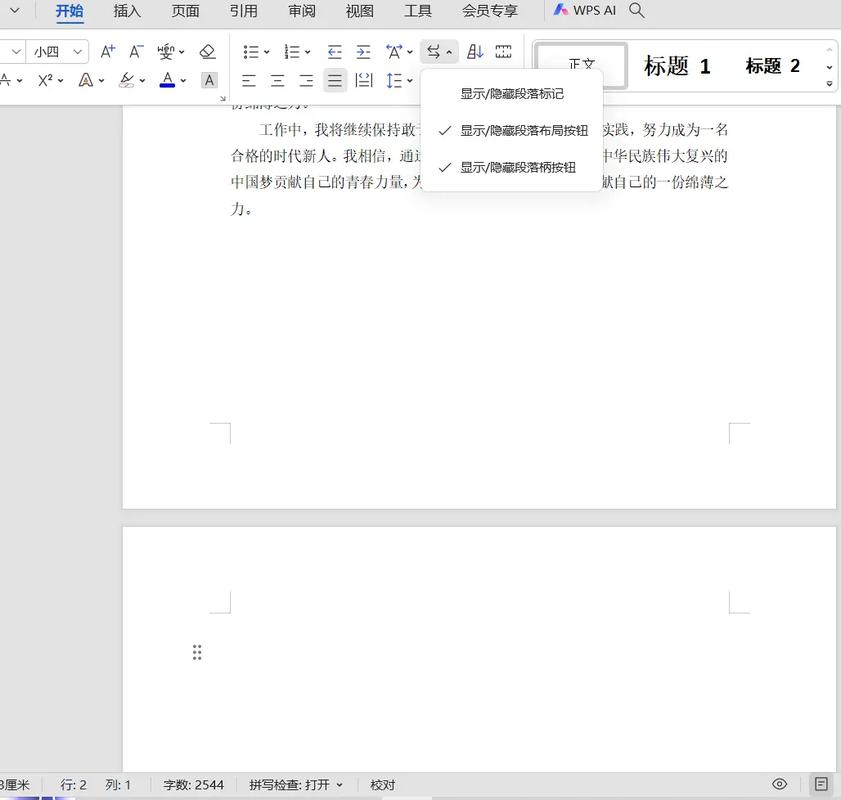Screen dimensions: 841x800
Task: Click the search magnifier icon
Action: [x=637, y=11]
